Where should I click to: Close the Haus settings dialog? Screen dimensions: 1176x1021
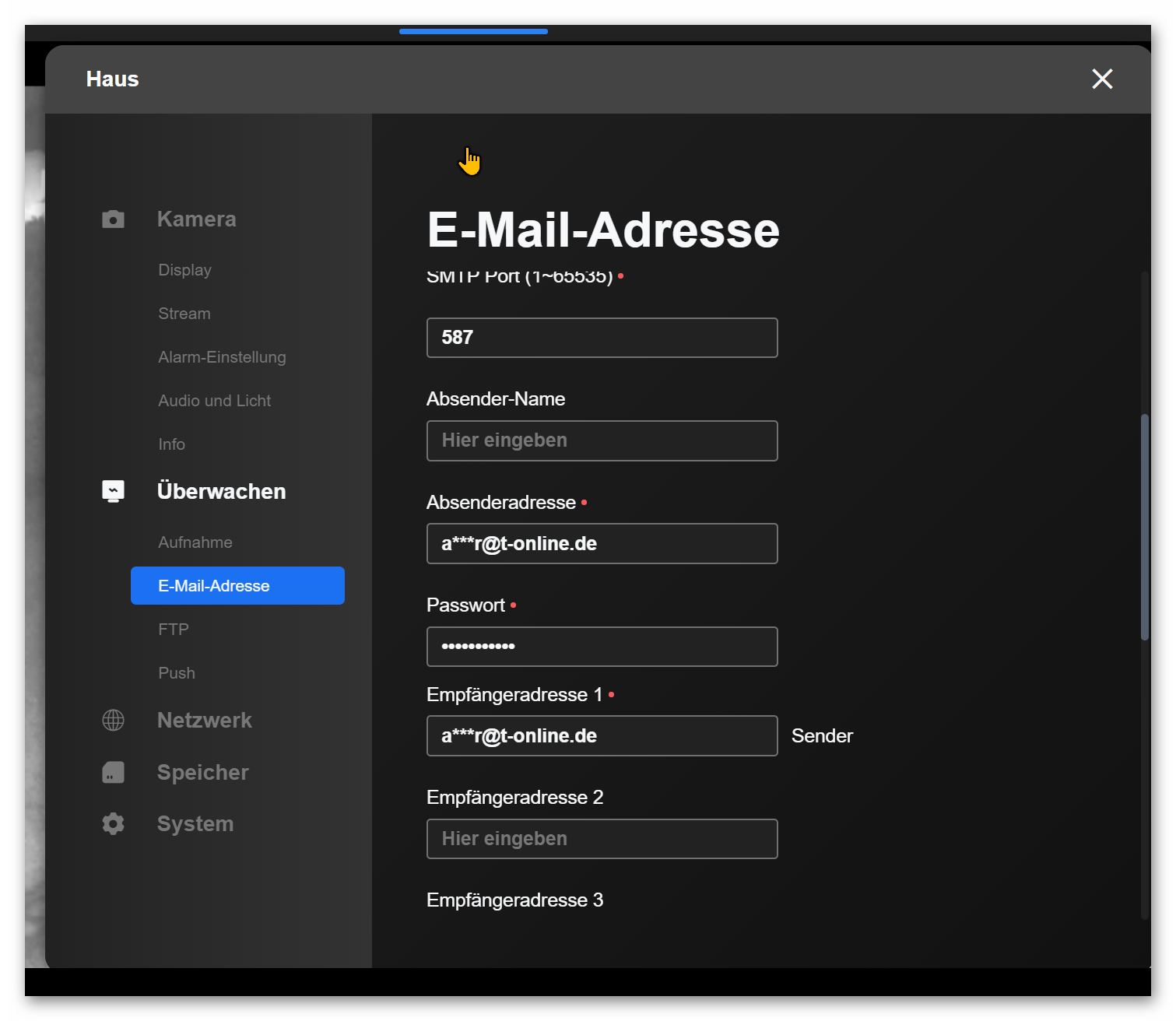[x=1101, y=79]
